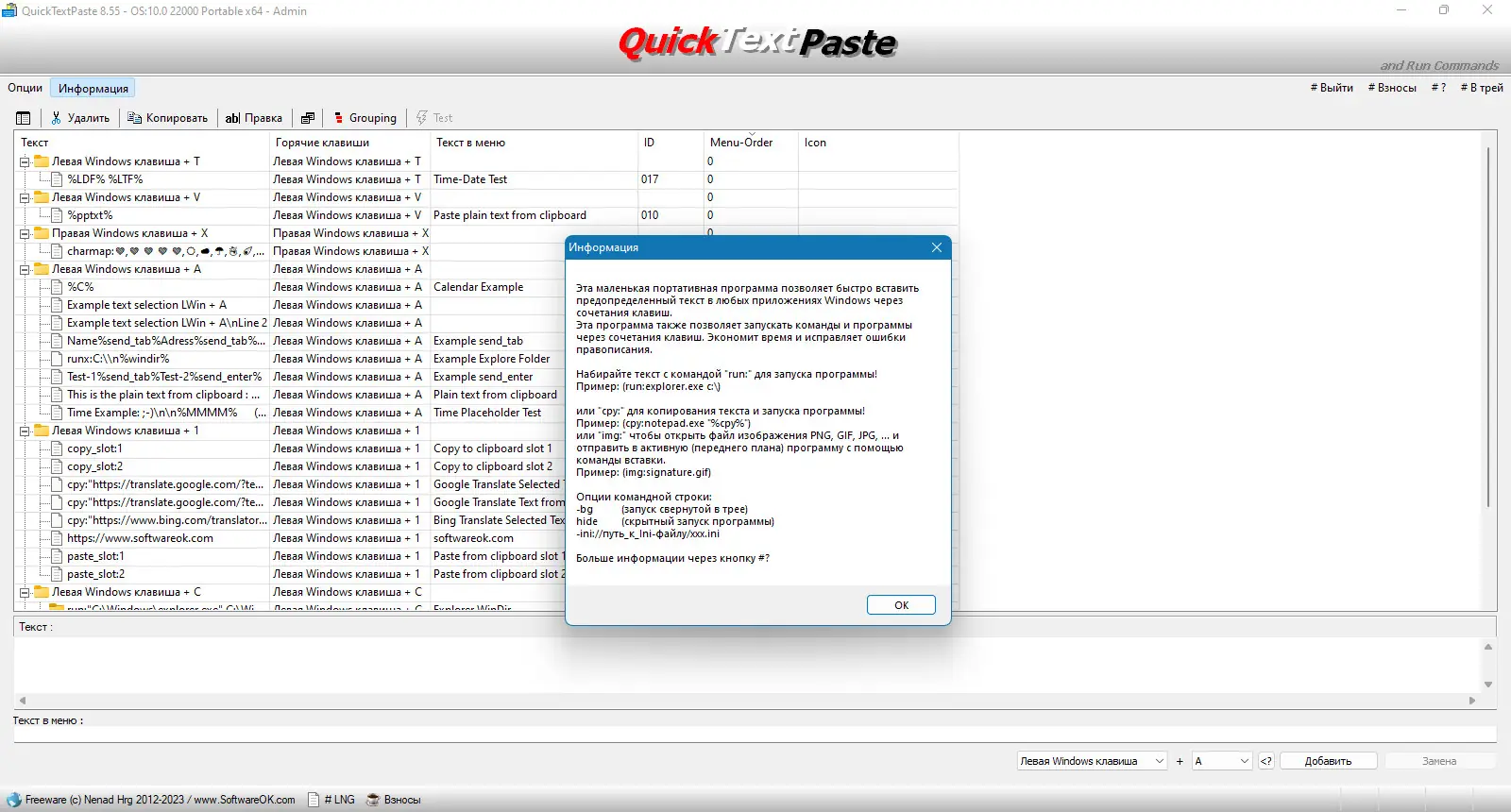The width and height of the screenshot is (1511, 812).
Task: Click the folder icon of Левая Windows клавиша + C
Action: 42,592
